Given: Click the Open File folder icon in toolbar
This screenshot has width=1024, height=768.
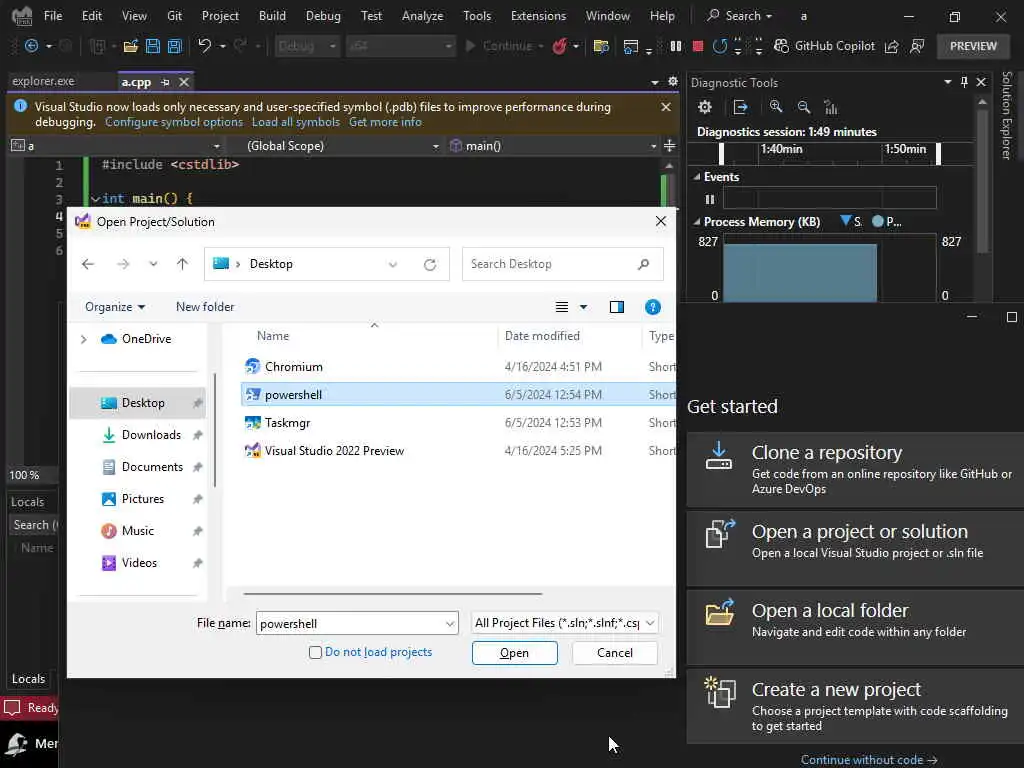Looking at the screenshot, I should [x=131, y=46].
